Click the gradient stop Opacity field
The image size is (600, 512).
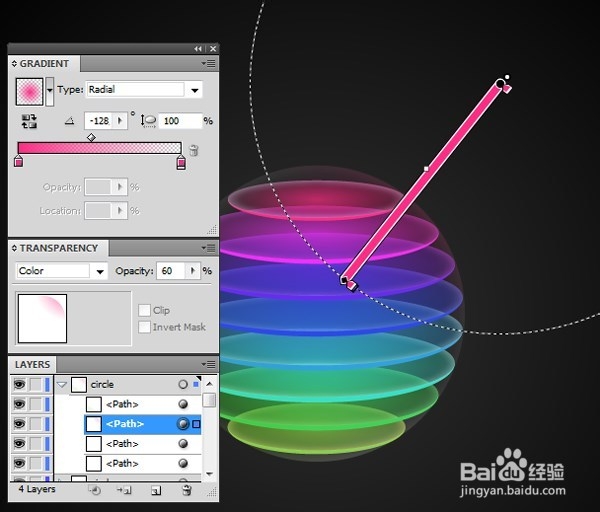click(x=98, y=187)
